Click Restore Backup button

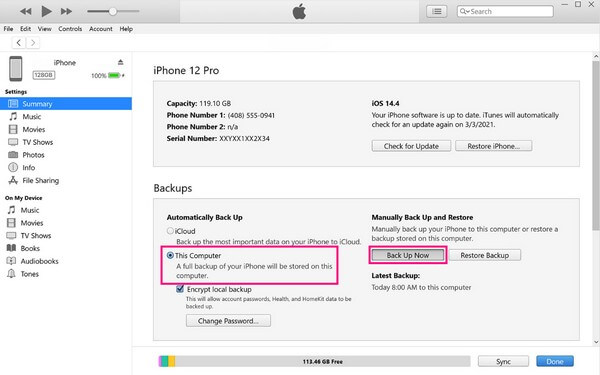click(484, 255)
